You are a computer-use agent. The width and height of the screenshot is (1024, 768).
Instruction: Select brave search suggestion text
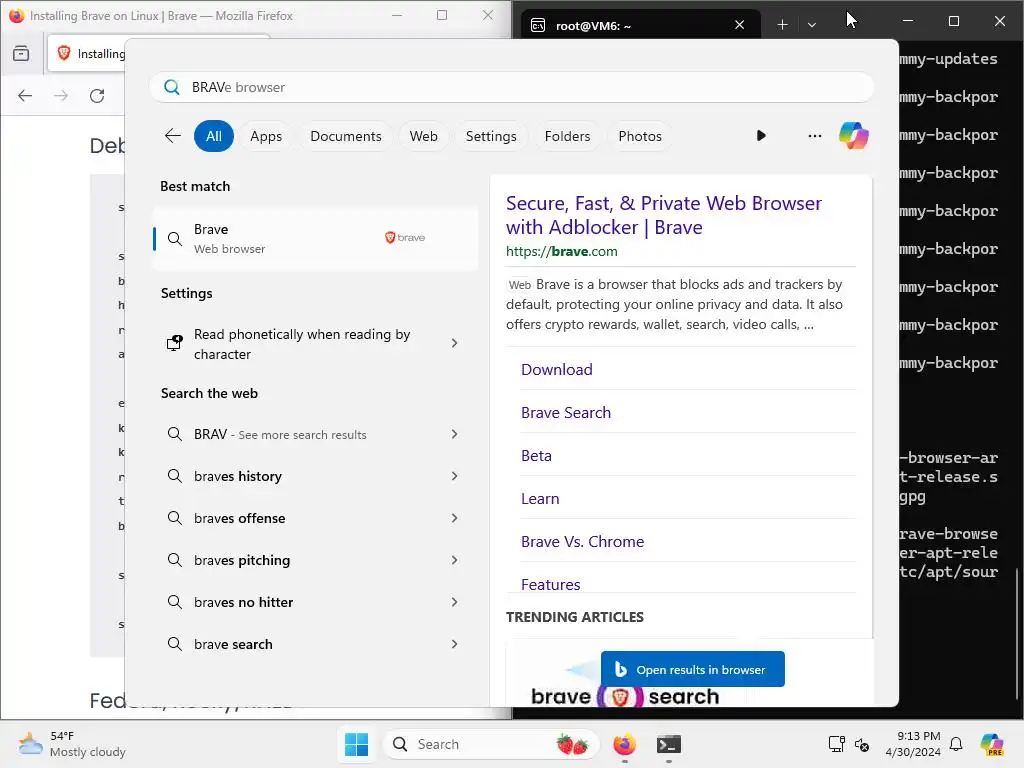click(x=233, y=644)
